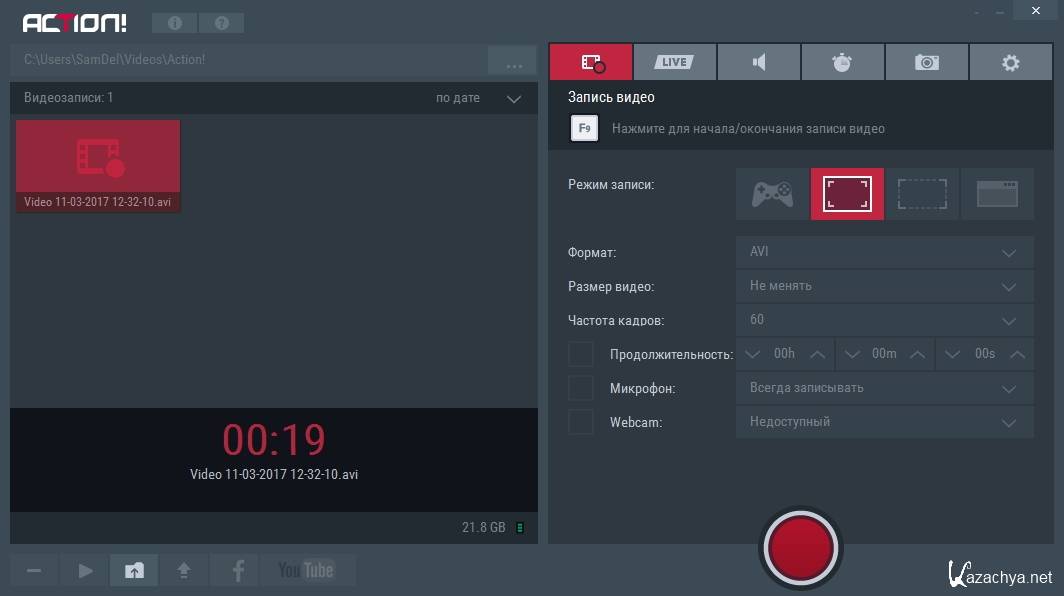The height and width of the screenshot is (596, 1064).
Task: Open the Формат AVI dropdown
Action: (884, 252)
